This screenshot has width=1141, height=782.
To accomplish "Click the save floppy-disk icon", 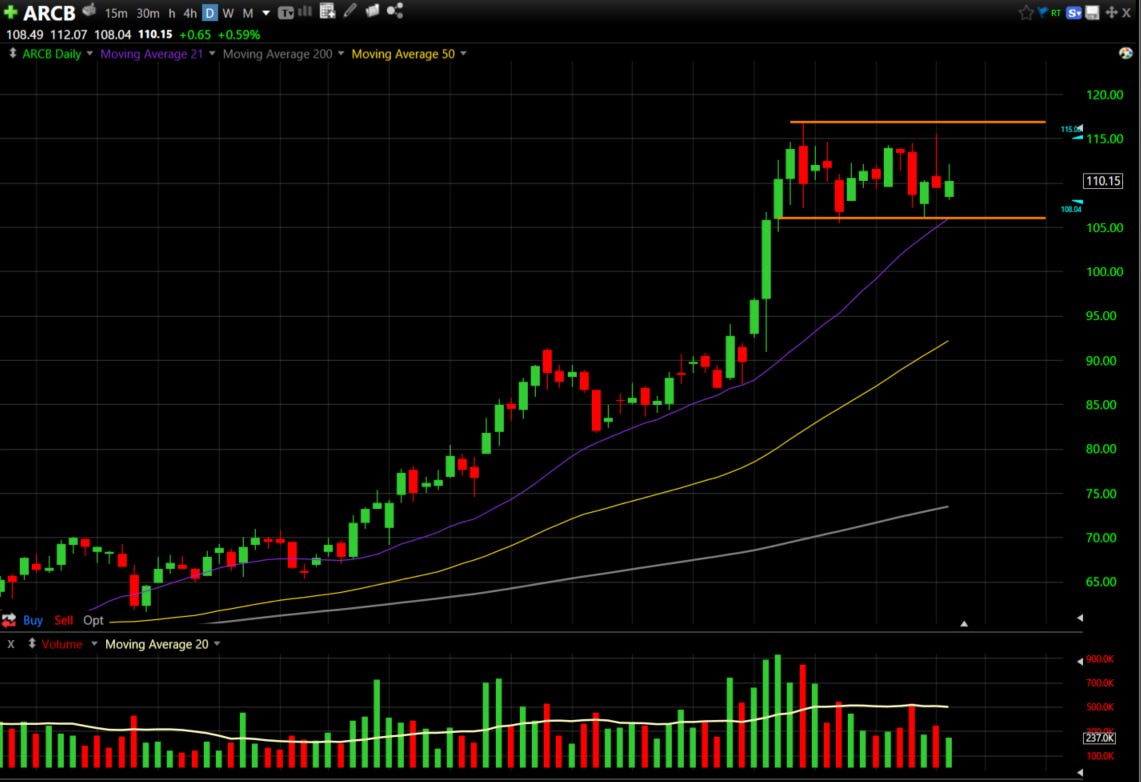I will click(x=1092, y=12).
